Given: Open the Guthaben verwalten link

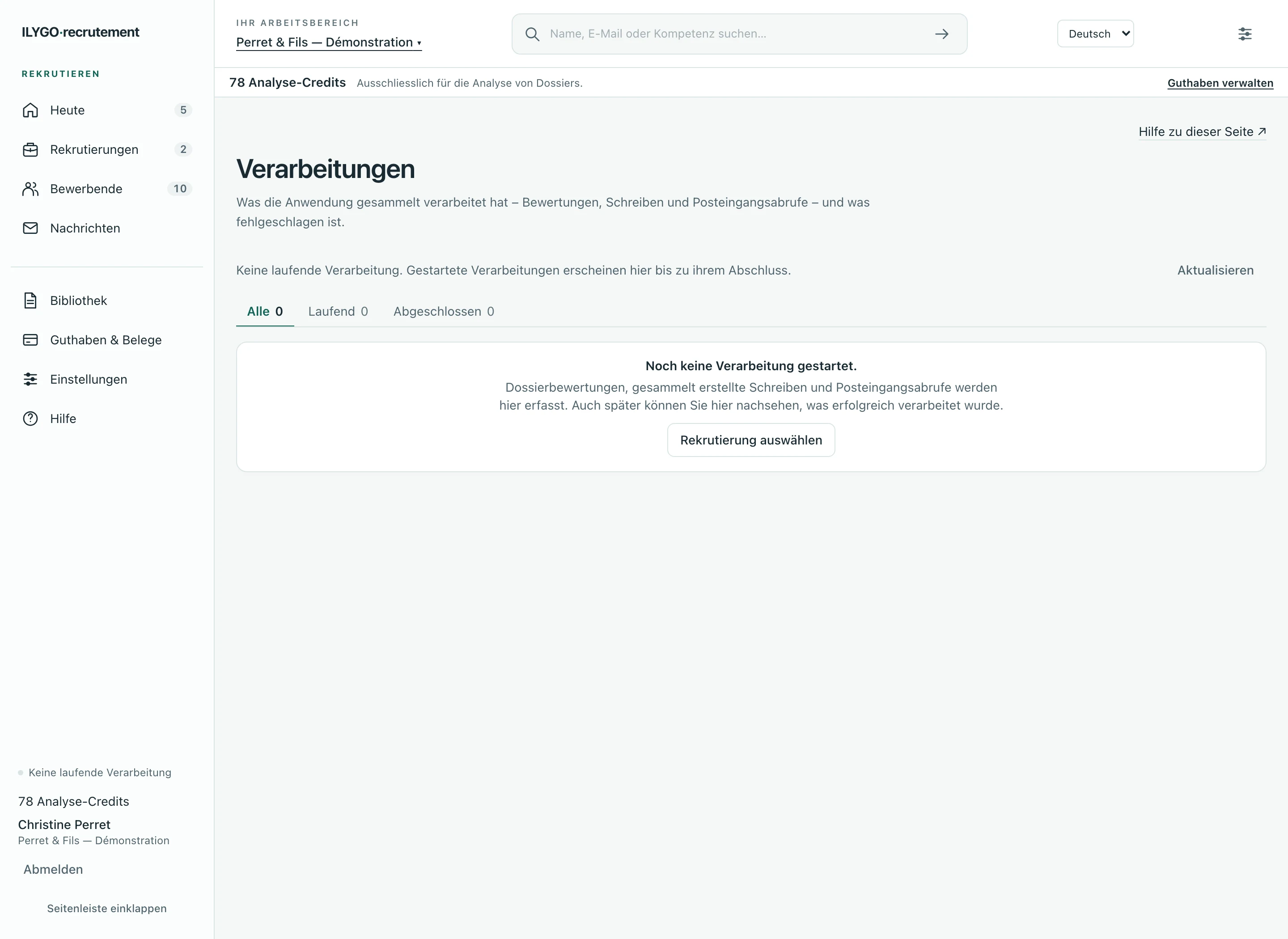Looking at the screenshot, I should (1220, 83).
